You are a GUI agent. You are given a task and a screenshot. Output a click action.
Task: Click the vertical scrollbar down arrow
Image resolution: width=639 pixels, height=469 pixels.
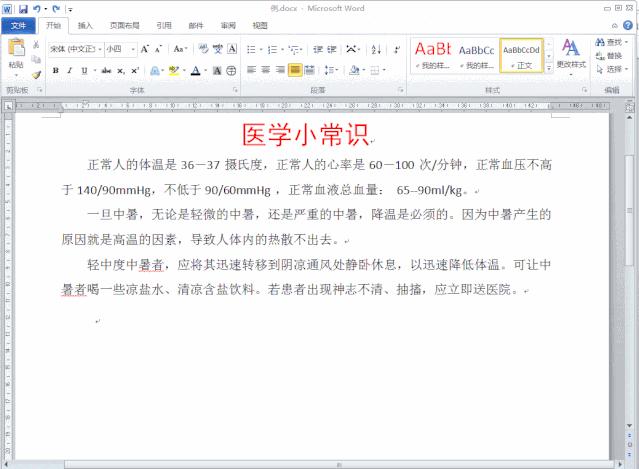coord(629,426)
